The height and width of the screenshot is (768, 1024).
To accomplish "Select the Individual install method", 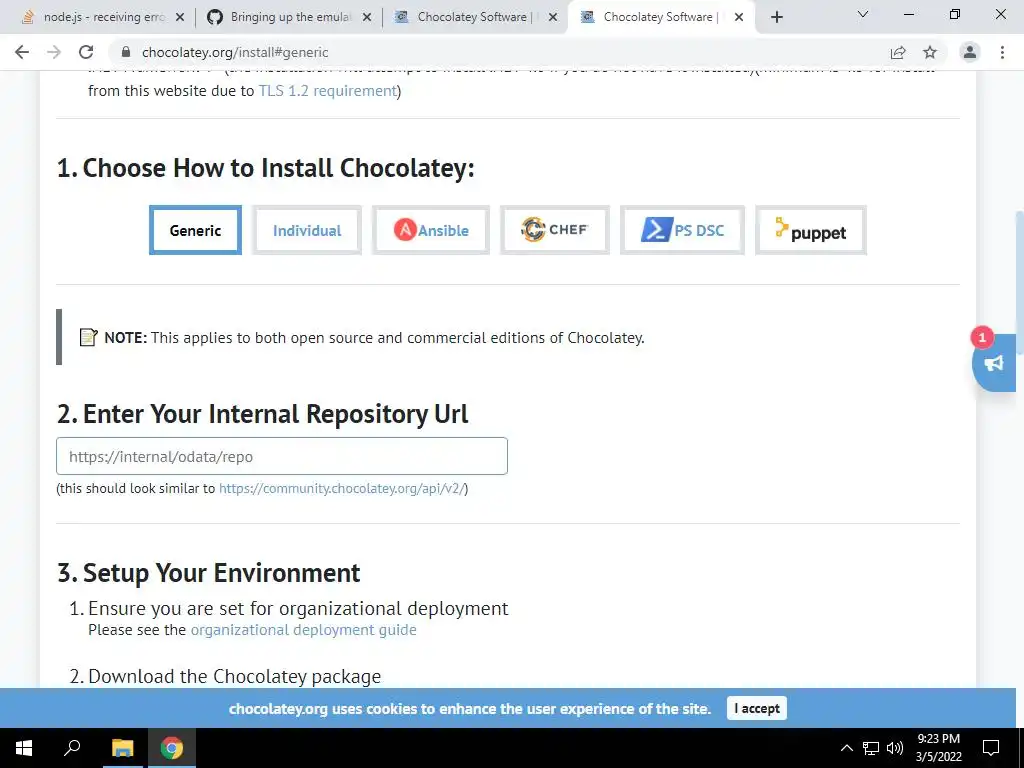I will pyautogui.click(x=307, y=230).
